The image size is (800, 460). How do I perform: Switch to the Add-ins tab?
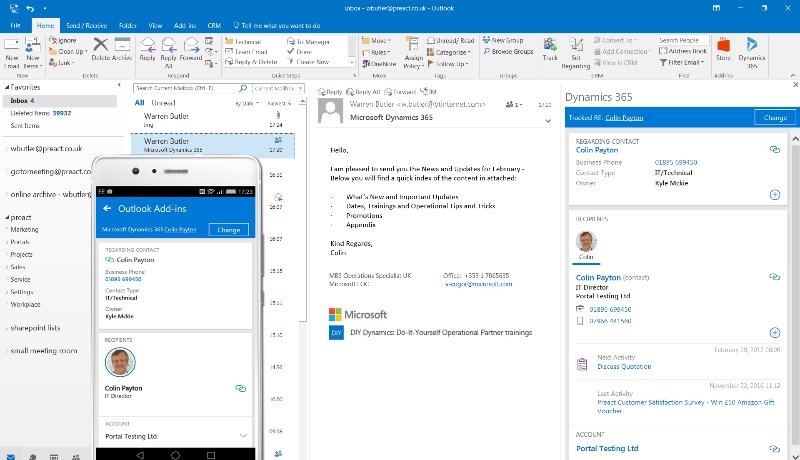click(185, 25)
